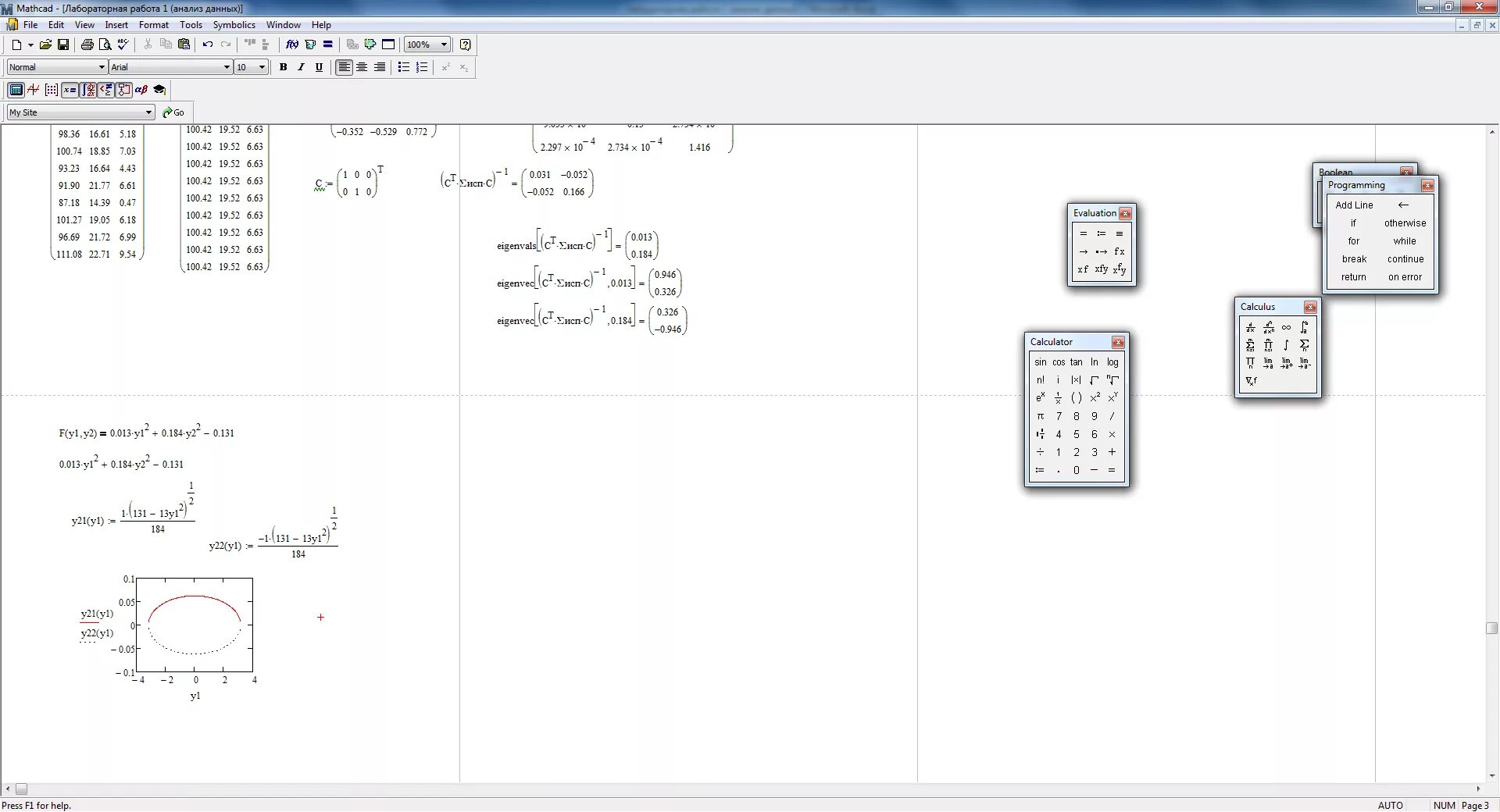Click the vertical scrollbar thumb
The width and height of the screenshot is (1500, 812).
pyautogui.click(x=1491, y=629)
